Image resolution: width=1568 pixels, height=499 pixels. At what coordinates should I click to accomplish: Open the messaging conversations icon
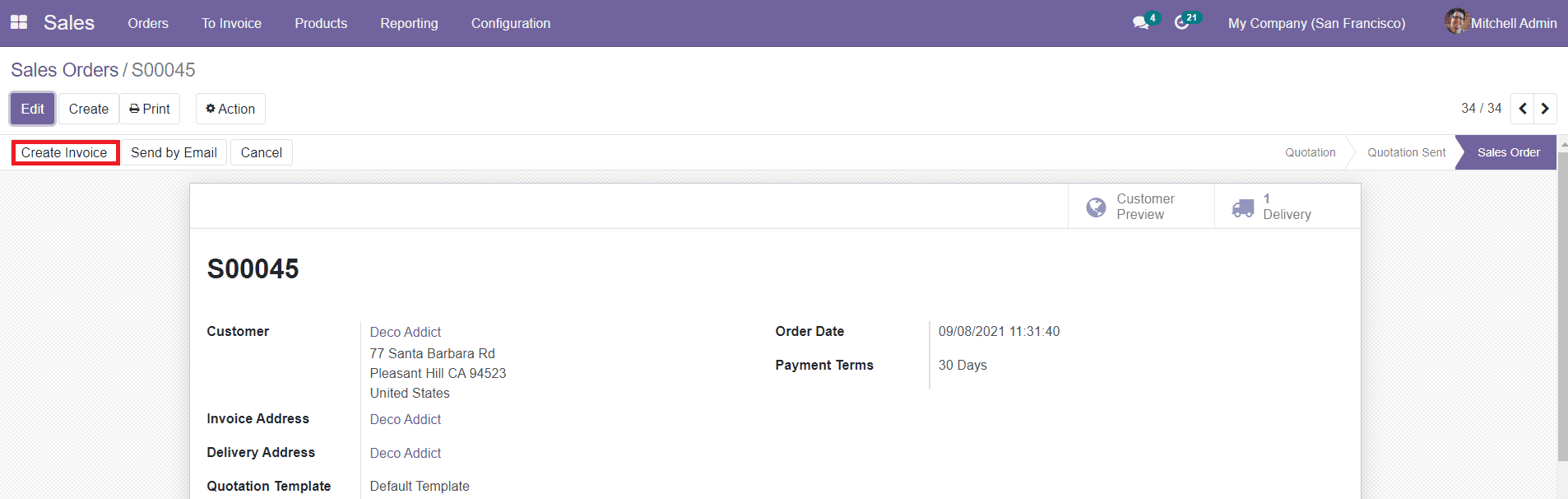[1141, 23]
